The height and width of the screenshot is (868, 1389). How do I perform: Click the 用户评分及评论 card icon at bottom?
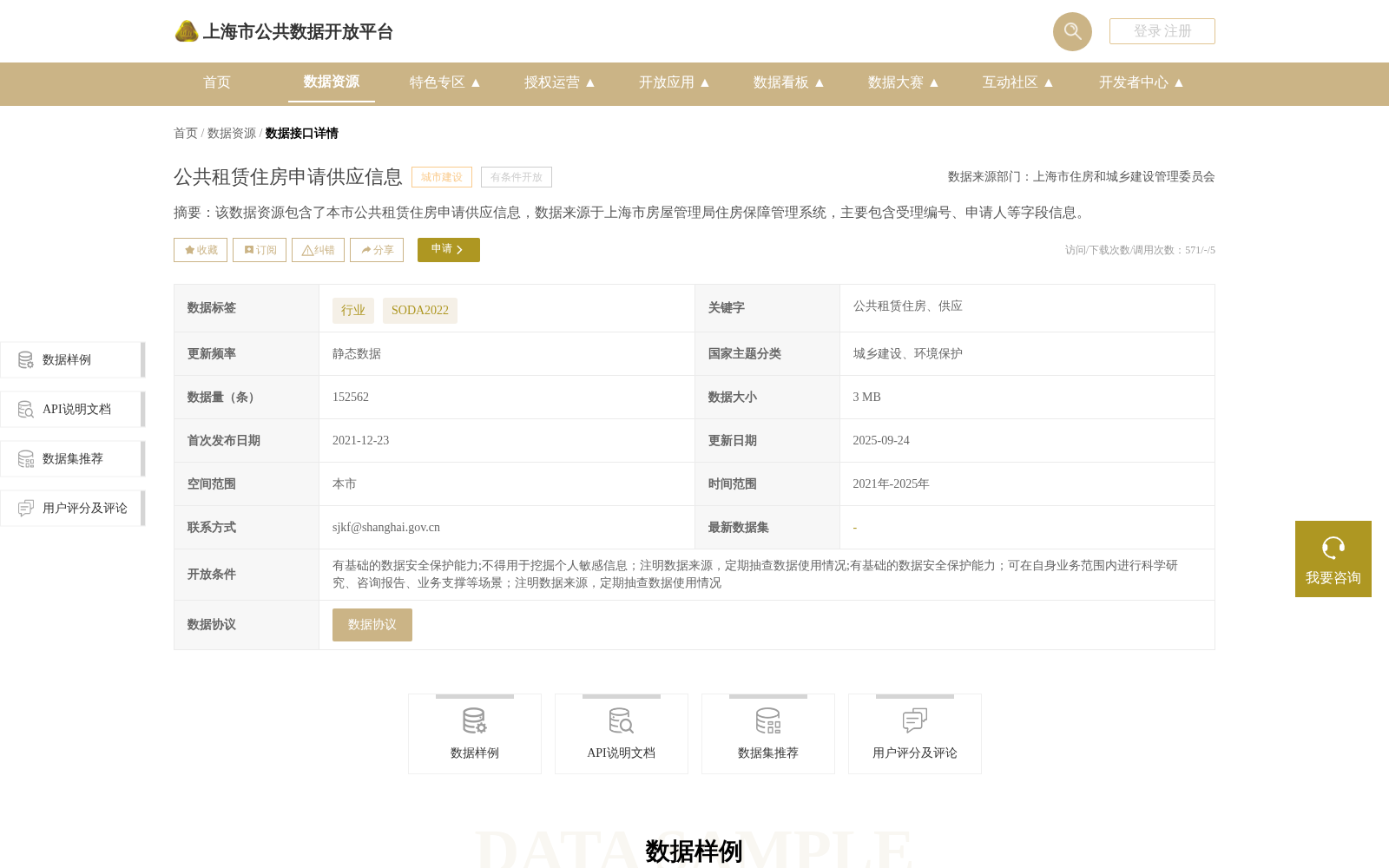(x=915, y=720)
